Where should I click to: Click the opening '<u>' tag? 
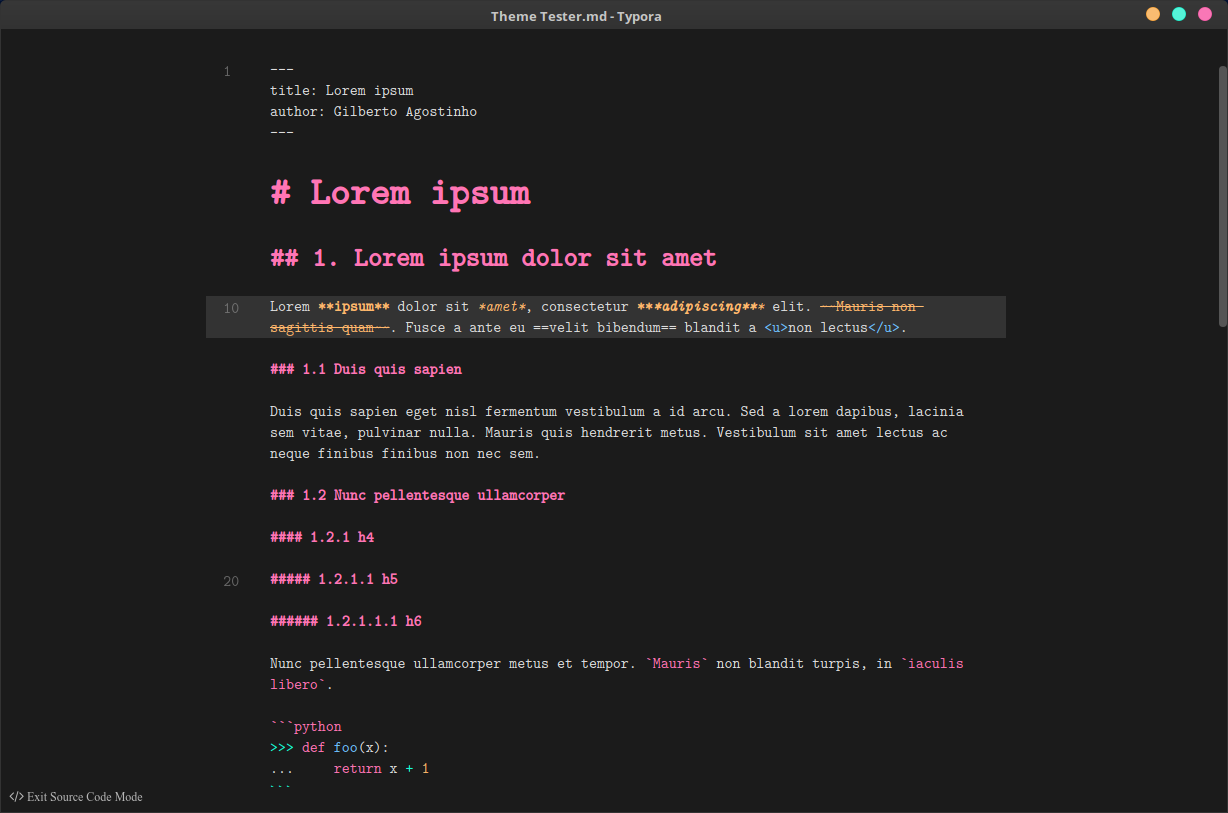coord(776,328)
